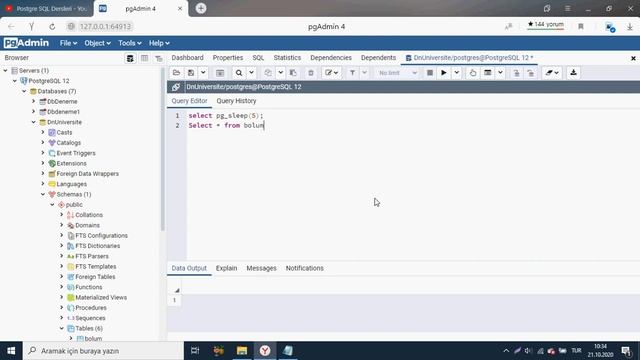Collapse the Servers (1) tree node
Image resolution: width=640 pixels, height=360 pixels.
(6, 71)
